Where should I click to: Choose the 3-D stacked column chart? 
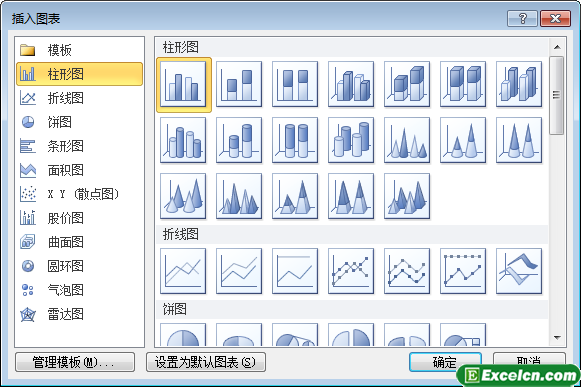(407, 85)
